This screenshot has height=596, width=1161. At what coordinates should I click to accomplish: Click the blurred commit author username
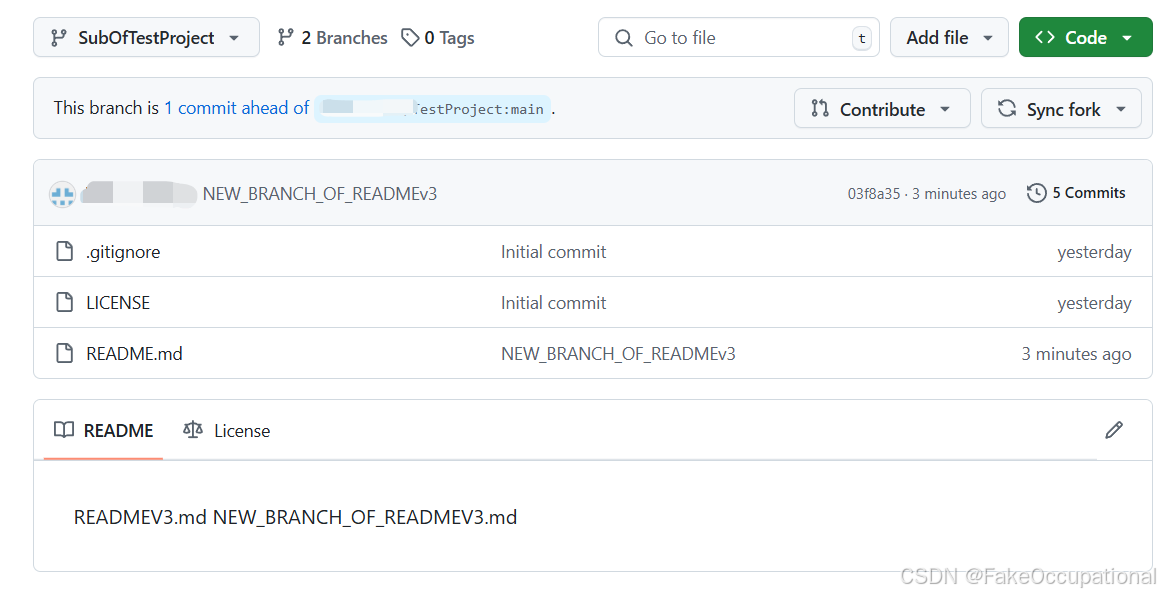tap(139, 194)
